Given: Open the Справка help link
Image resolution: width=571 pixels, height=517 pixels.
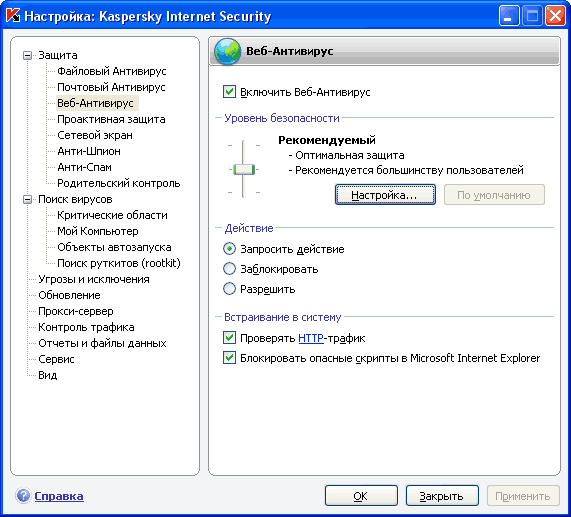Looking at the screenshot, I should (59, 496).
